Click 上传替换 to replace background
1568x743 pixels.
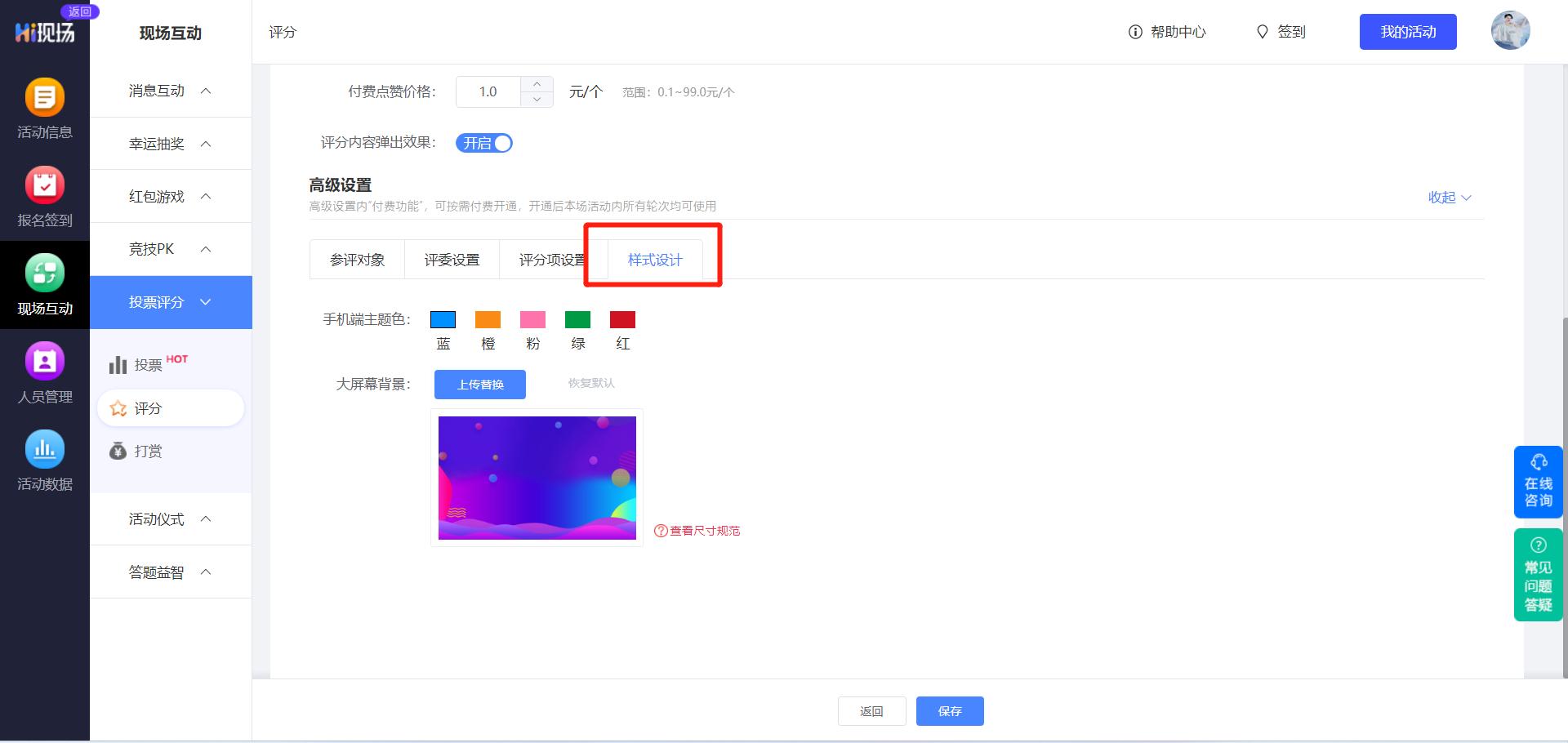pos(480,385)
